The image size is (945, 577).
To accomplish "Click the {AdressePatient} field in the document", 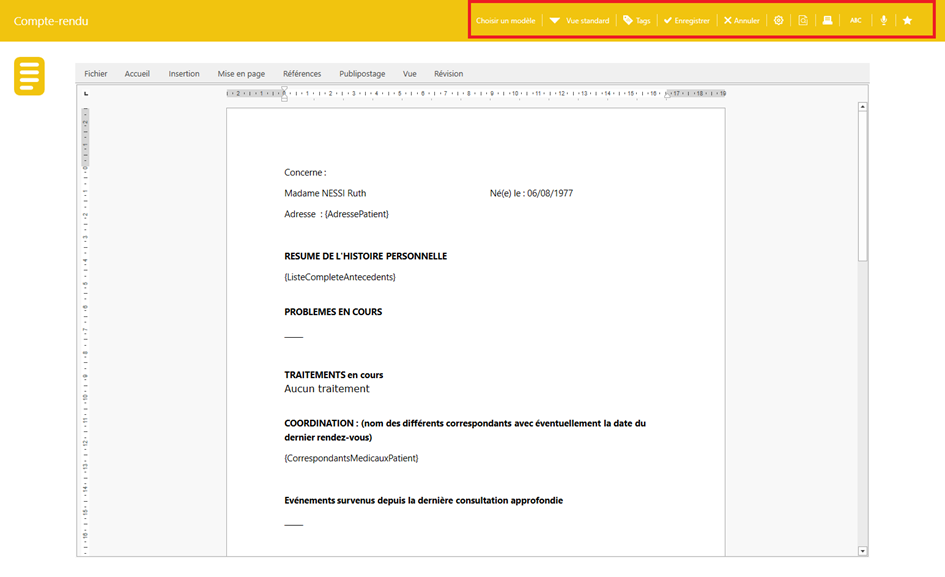I will click(x=356, y=214).
